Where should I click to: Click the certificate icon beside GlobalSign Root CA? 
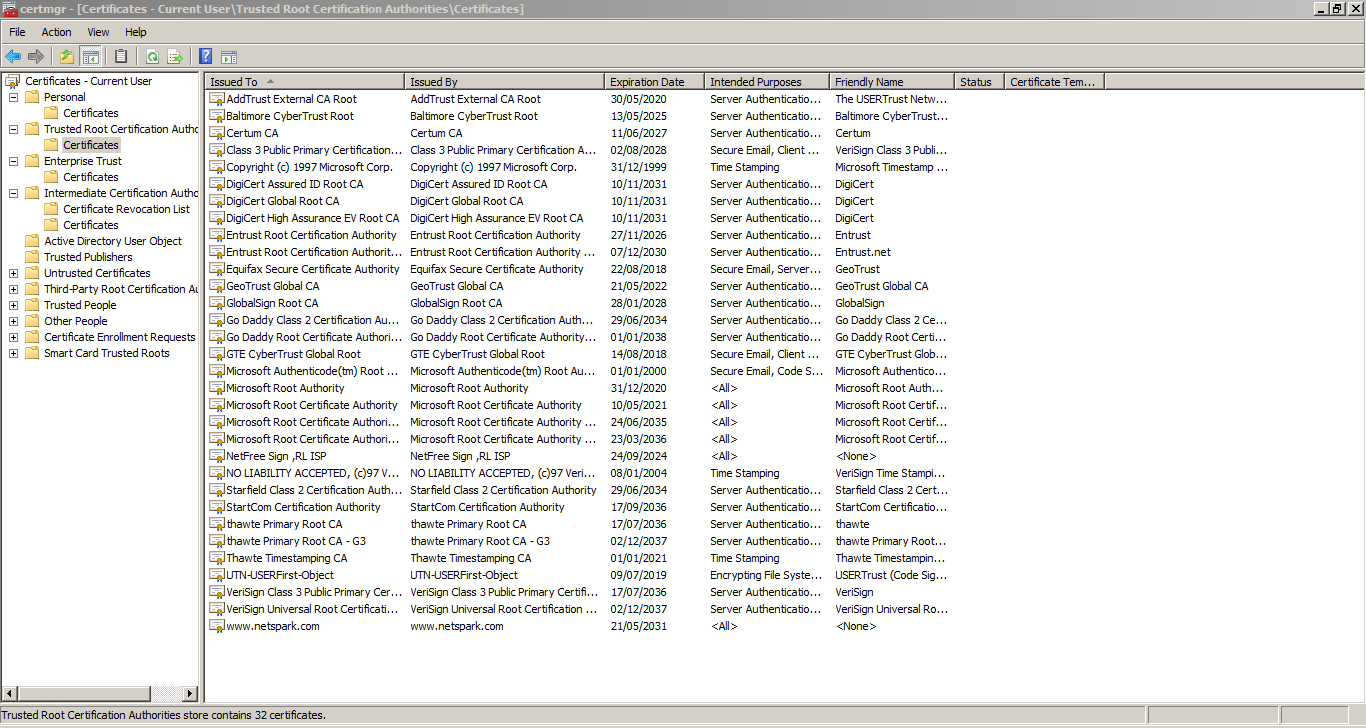click(x=216, y=303)
